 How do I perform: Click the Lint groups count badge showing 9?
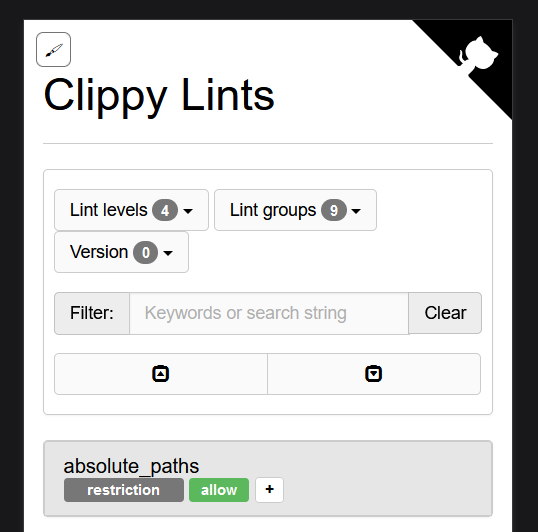point(334,210)
